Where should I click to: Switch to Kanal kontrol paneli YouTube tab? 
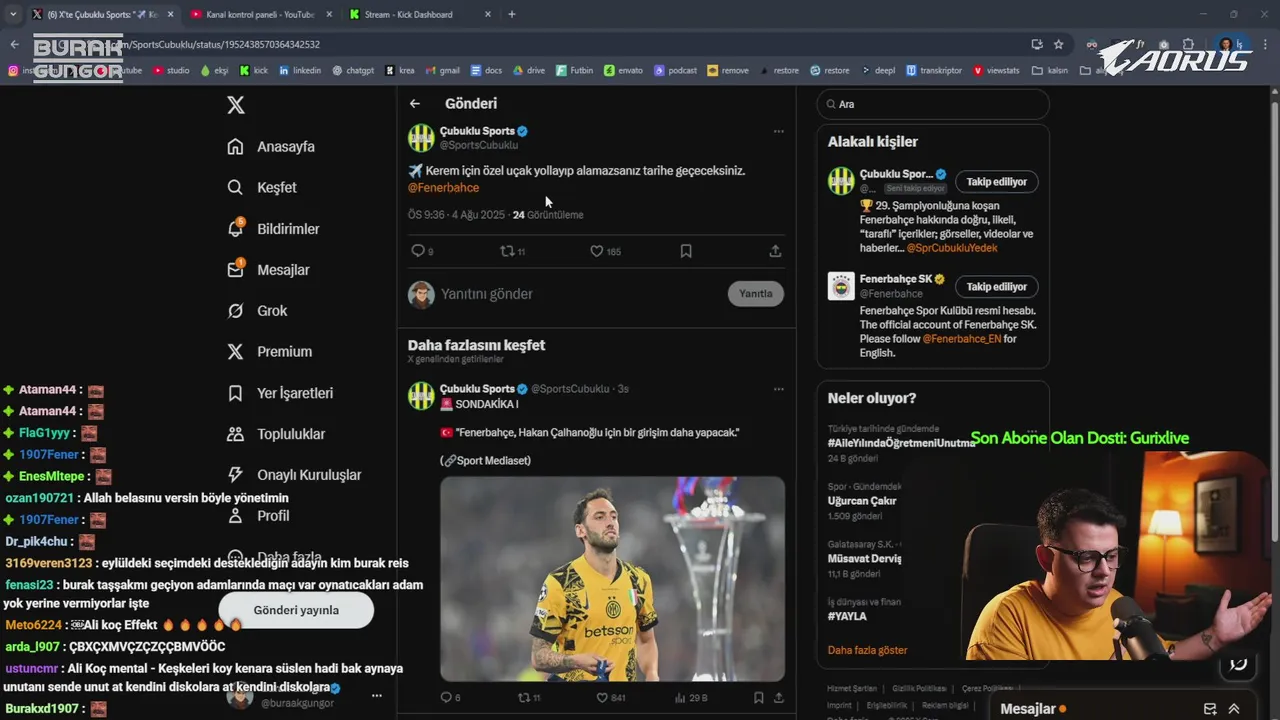[x=258, y=15]
